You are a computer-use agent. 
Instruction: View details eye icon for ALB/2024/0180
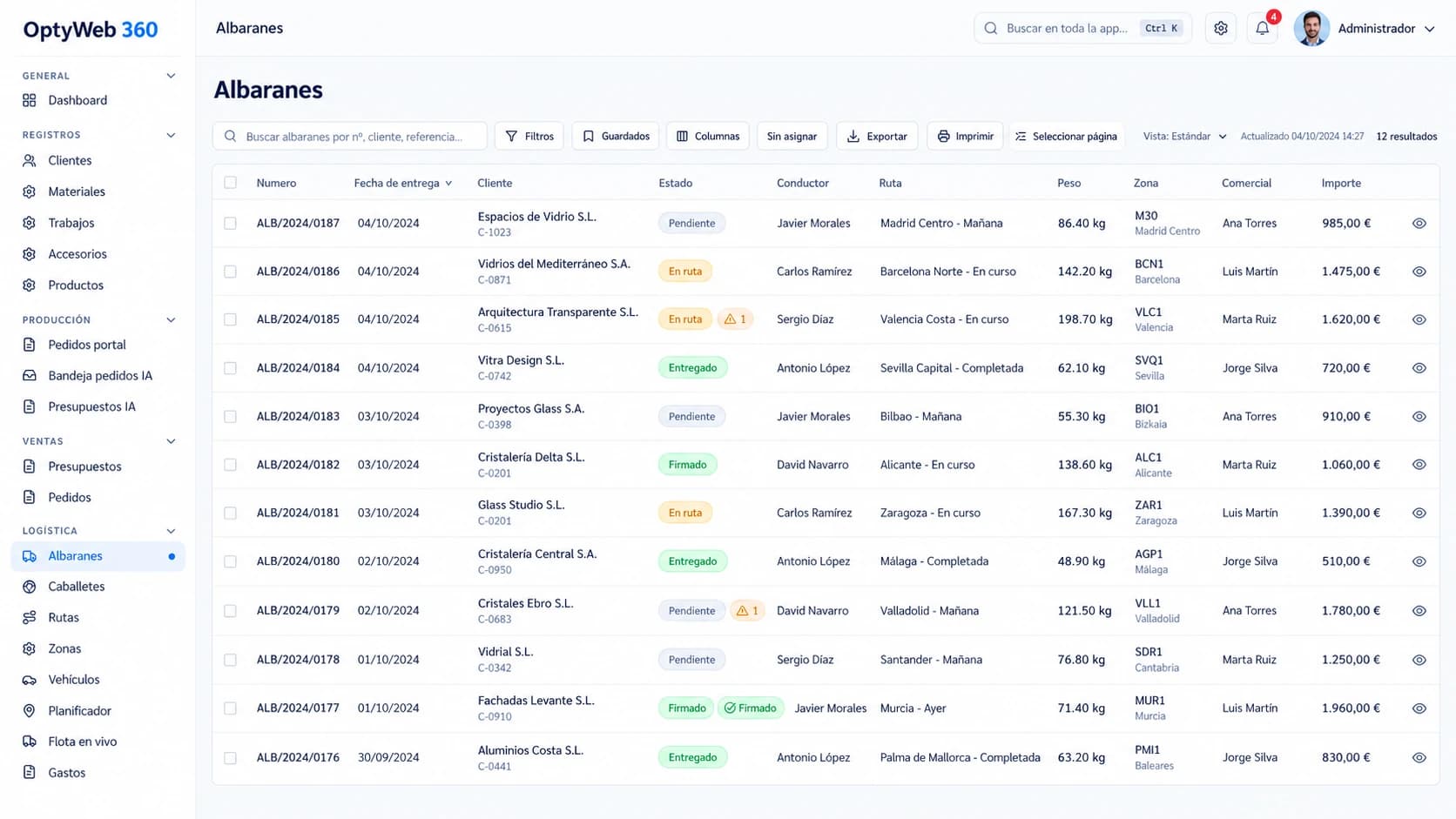coord(1419,561)
